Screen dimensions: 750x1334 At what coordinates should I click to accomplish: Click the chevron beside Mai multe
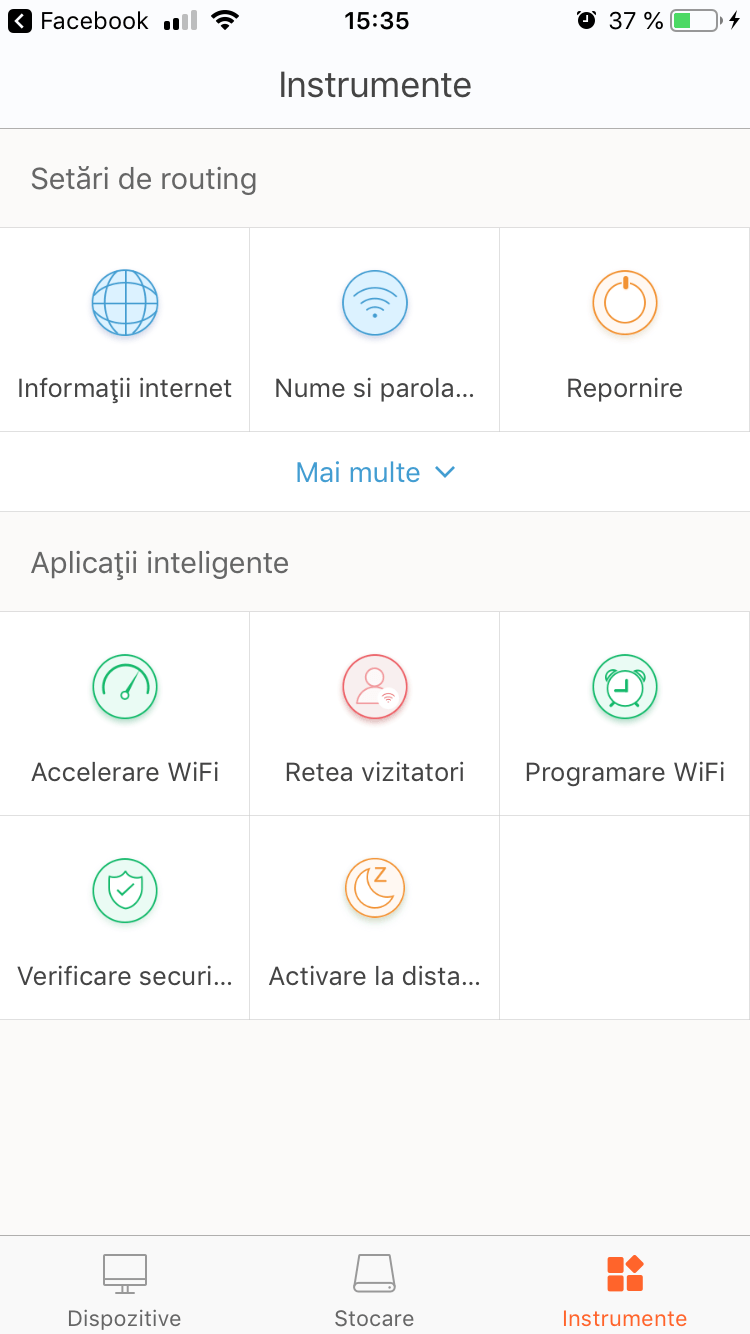coord(446,472)
